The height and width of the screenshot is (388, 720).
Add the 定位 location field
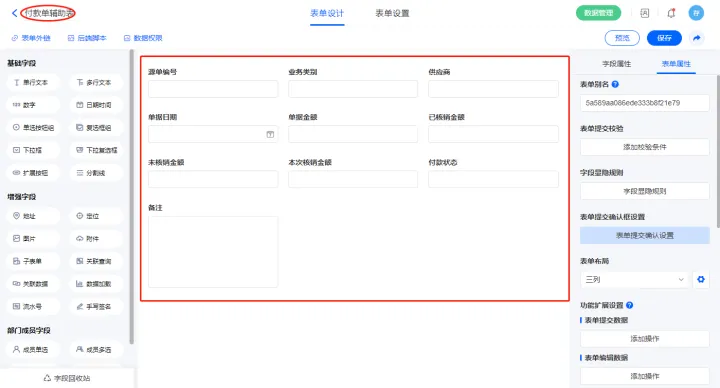click(96, 216)
